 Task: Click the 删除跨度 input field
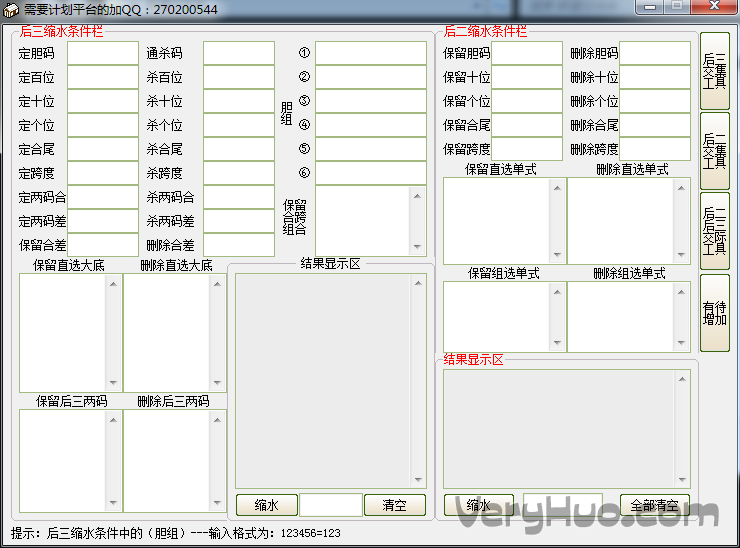[x=654, y=149]
